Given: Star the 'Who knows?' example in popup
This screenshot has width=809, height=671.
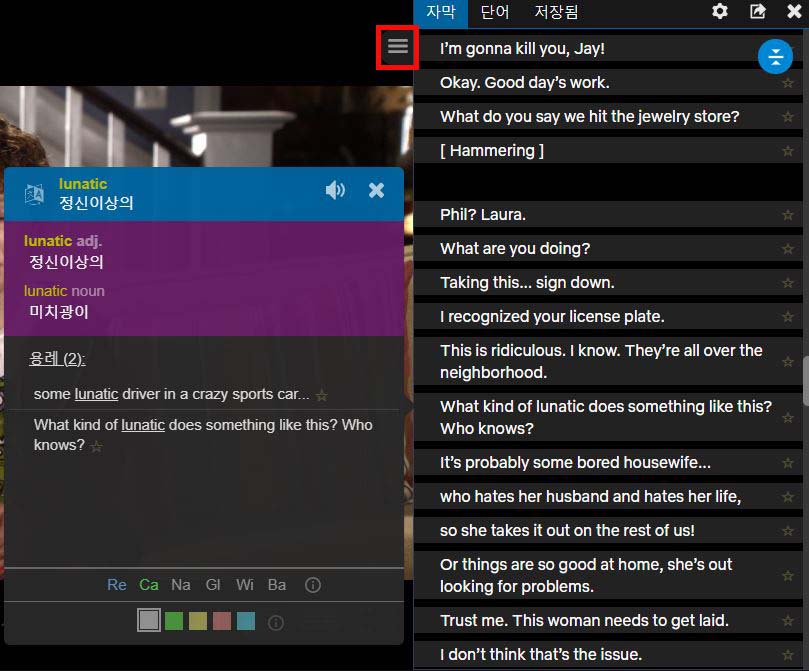Looking at the screenshot, I should (x=96, y=446).
